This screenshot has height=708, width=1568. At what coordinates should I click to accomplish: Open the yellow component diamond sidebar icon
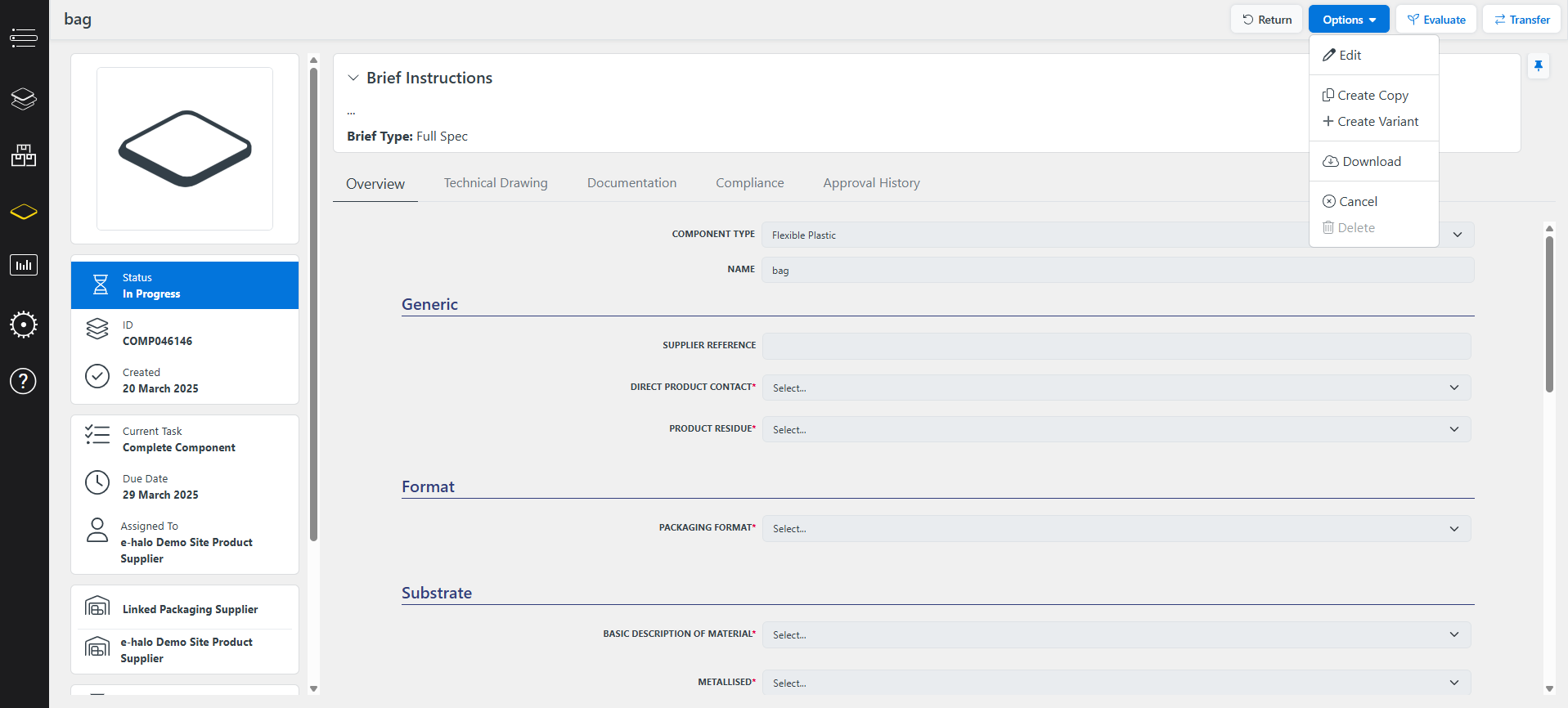point(24,212)
